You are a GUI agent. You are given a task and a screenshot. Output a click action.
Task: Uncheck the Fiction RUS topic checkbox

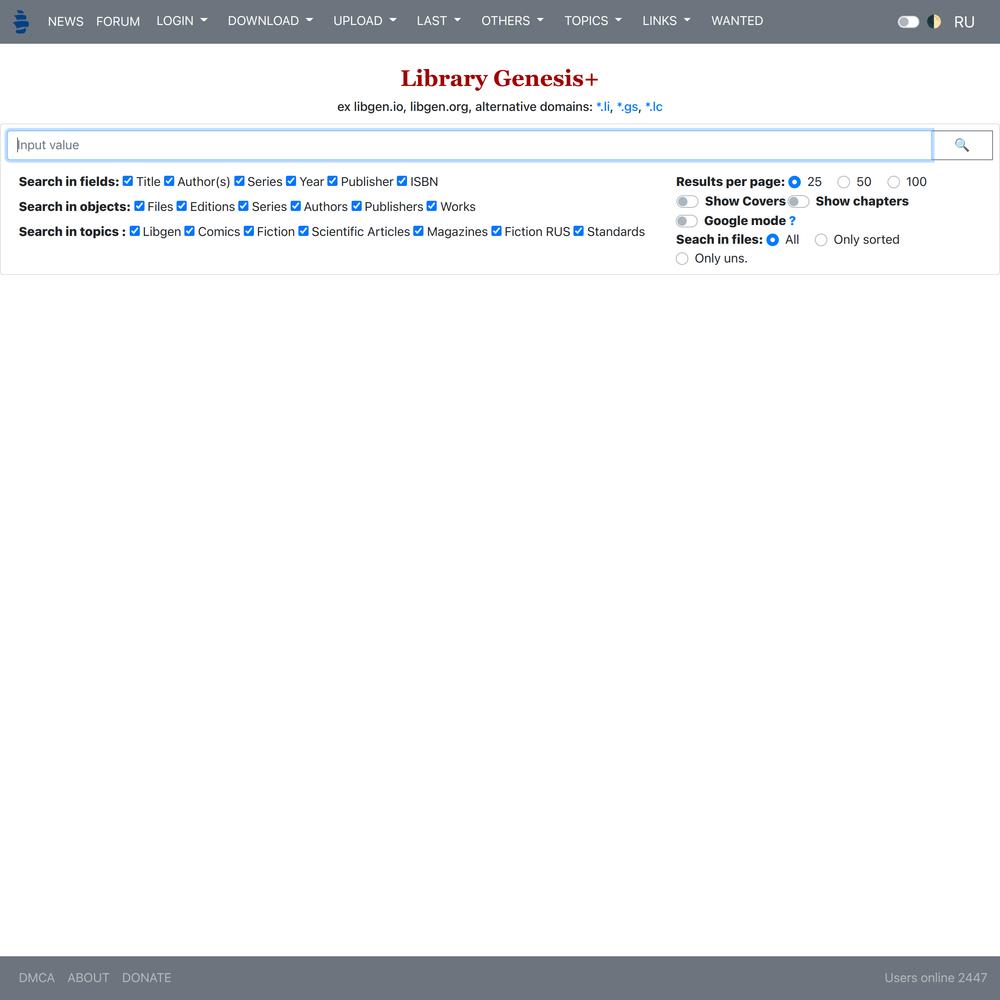[x=496, y=231]
